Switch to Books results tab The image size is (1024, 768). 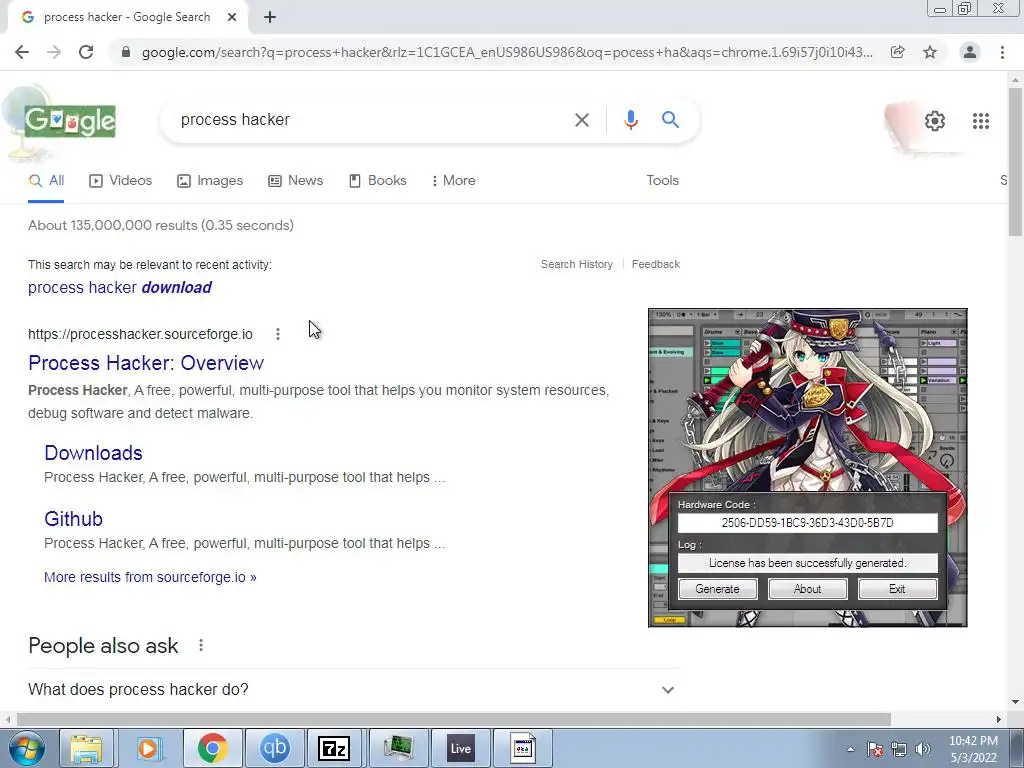coord(377,181)
